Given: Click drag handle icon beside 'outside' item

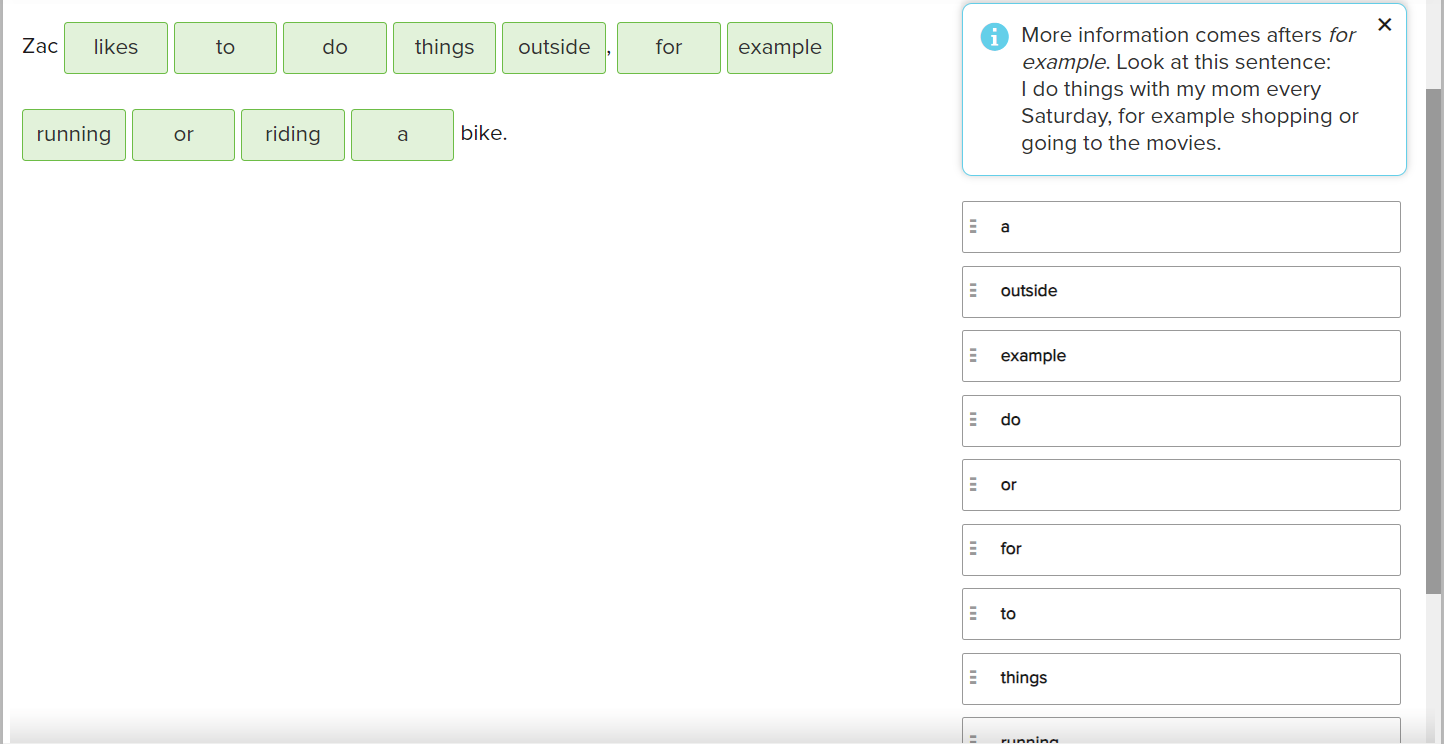Looking at the screenshot, I should (x=973, y=291).
